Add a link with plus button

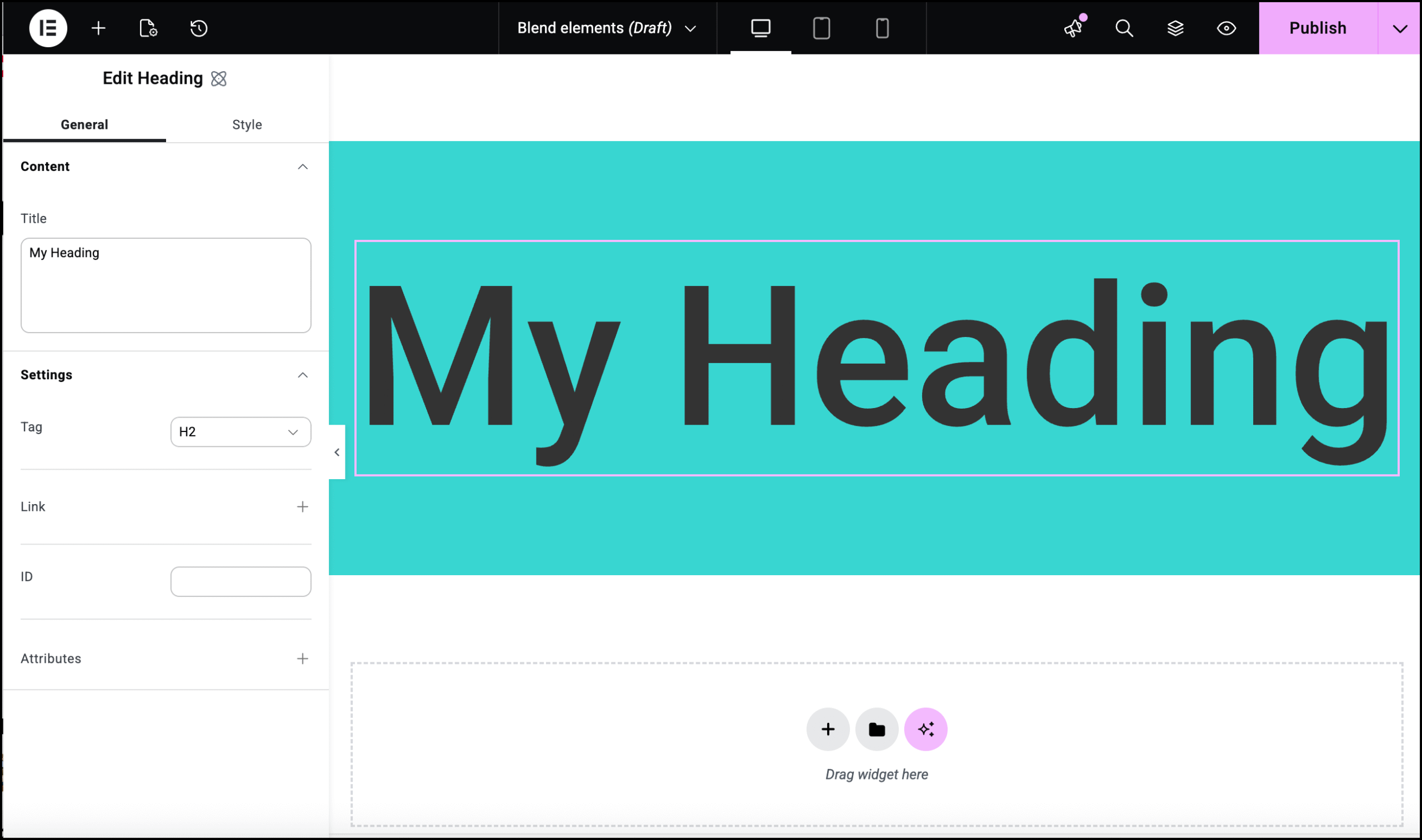(302, 506)
